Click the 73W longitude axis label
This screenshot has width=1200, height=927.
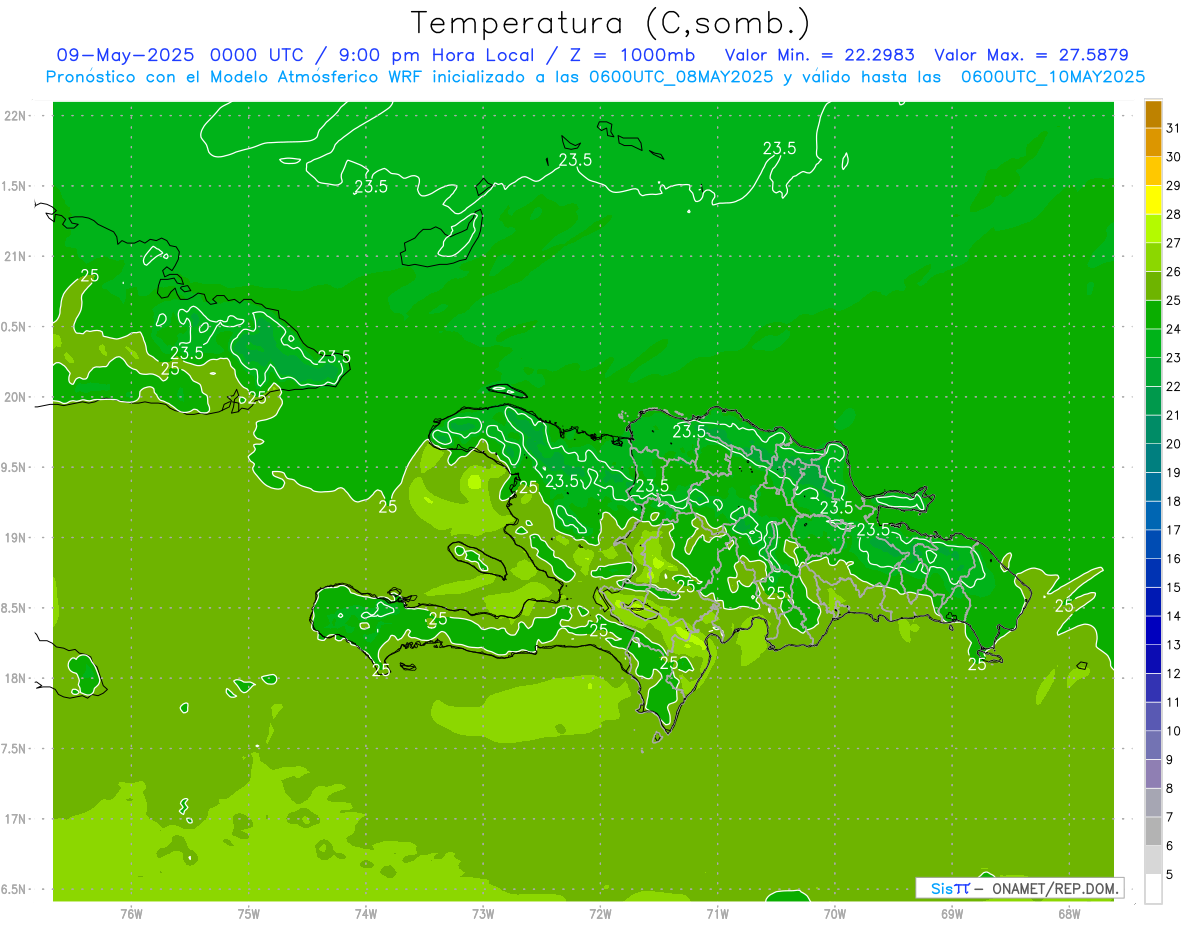pyautogui.click(x=483, y=914)
